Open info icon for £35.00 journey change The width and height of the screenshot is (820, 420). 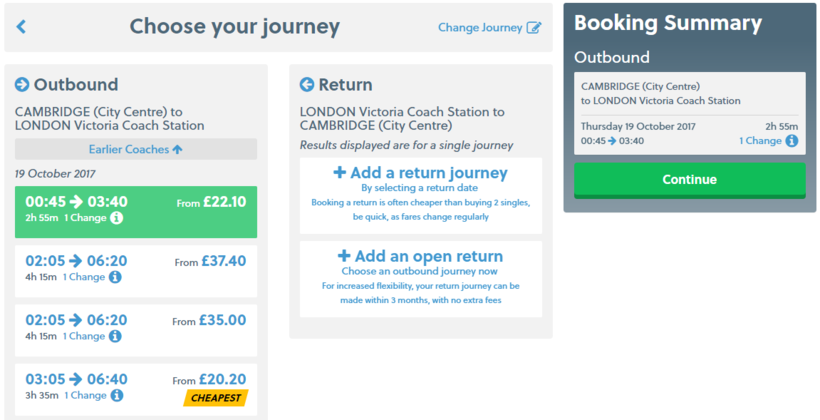click(115, 336)
